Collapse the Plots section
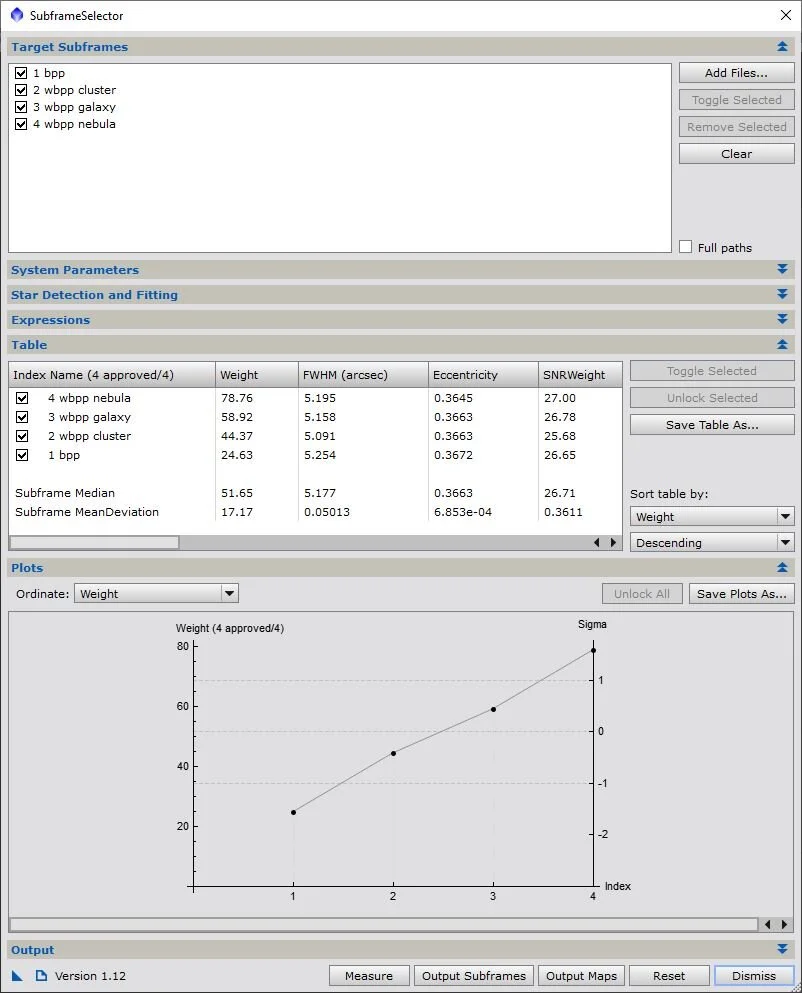The width and height of the screenshot is (802, 993). click(782, 567)
